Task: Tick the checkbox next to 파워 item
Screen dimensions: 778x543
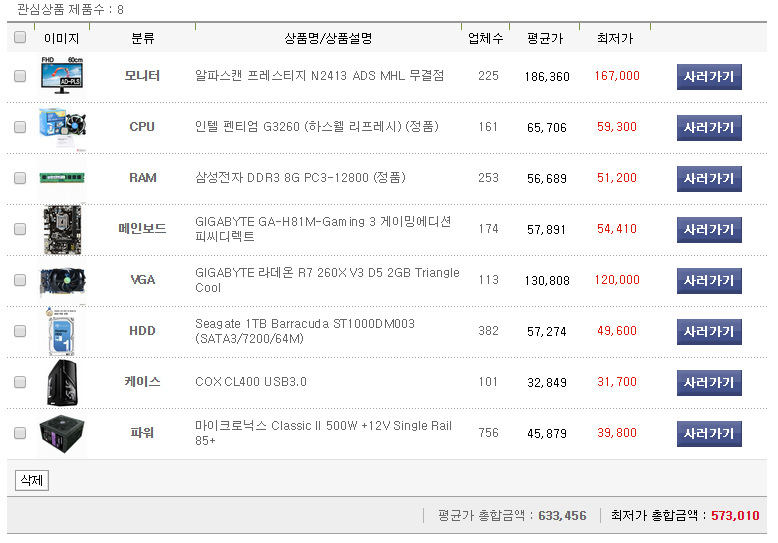Action: click(x=20, y=433)
